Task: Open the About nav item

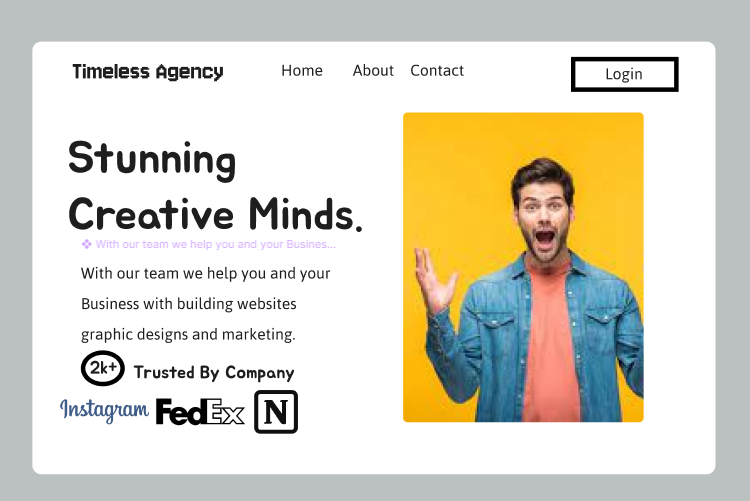Action: coord(373,71)
